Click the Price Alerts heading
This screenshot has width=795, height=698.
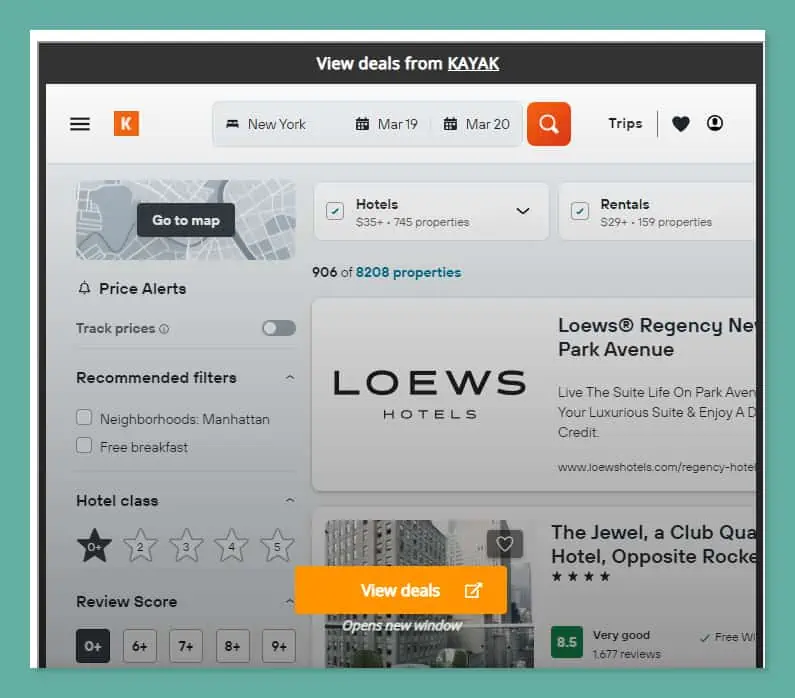142,288
